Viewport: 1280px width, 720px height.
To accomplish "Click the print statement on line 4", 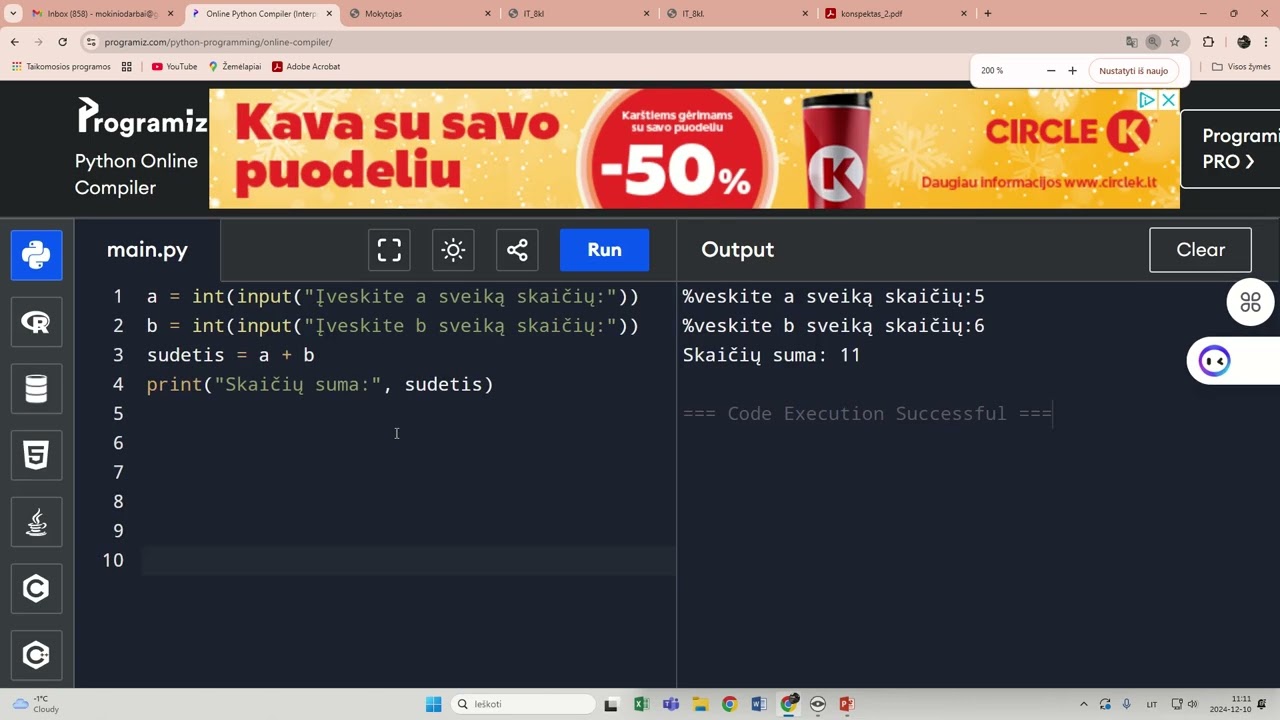I will coord(320,384).
